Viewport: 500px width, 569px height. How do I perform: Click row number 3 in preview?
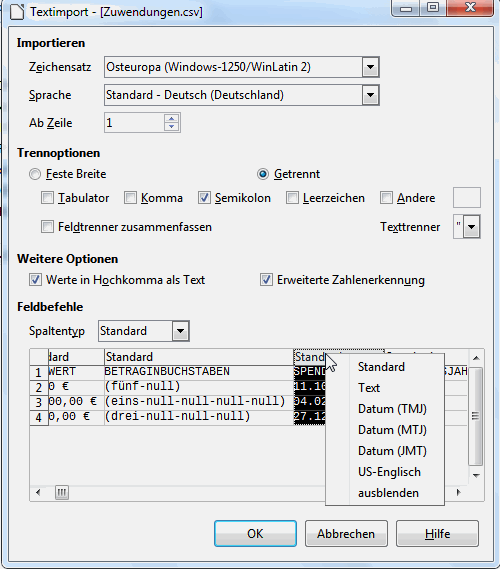[x=39, y=402]
